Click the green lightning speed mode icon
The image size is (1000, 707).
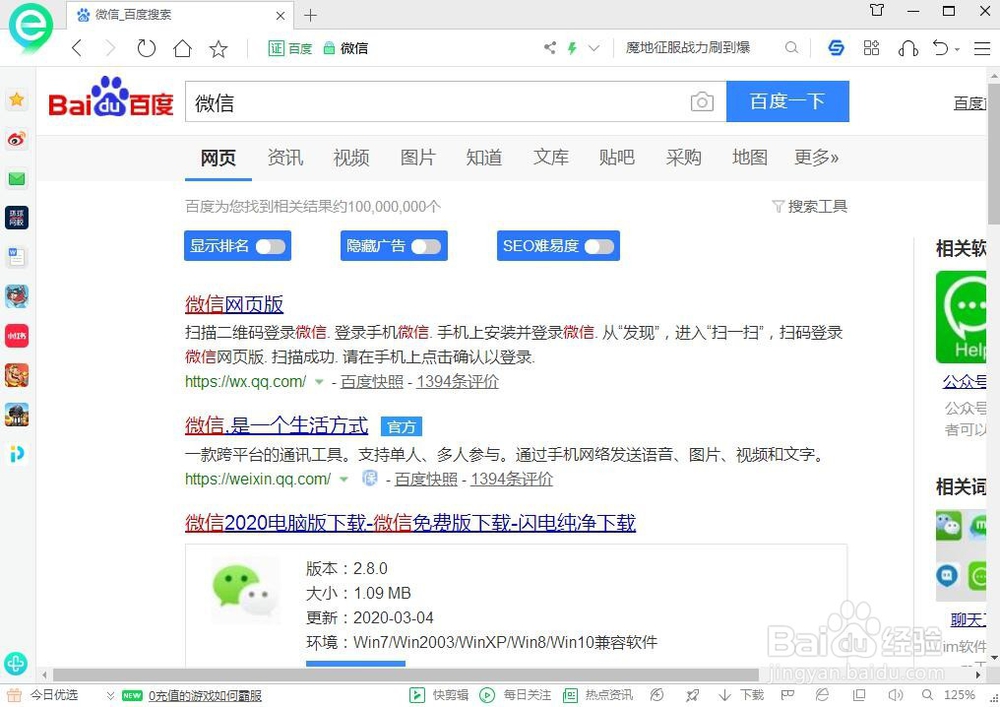pos(572,48)
